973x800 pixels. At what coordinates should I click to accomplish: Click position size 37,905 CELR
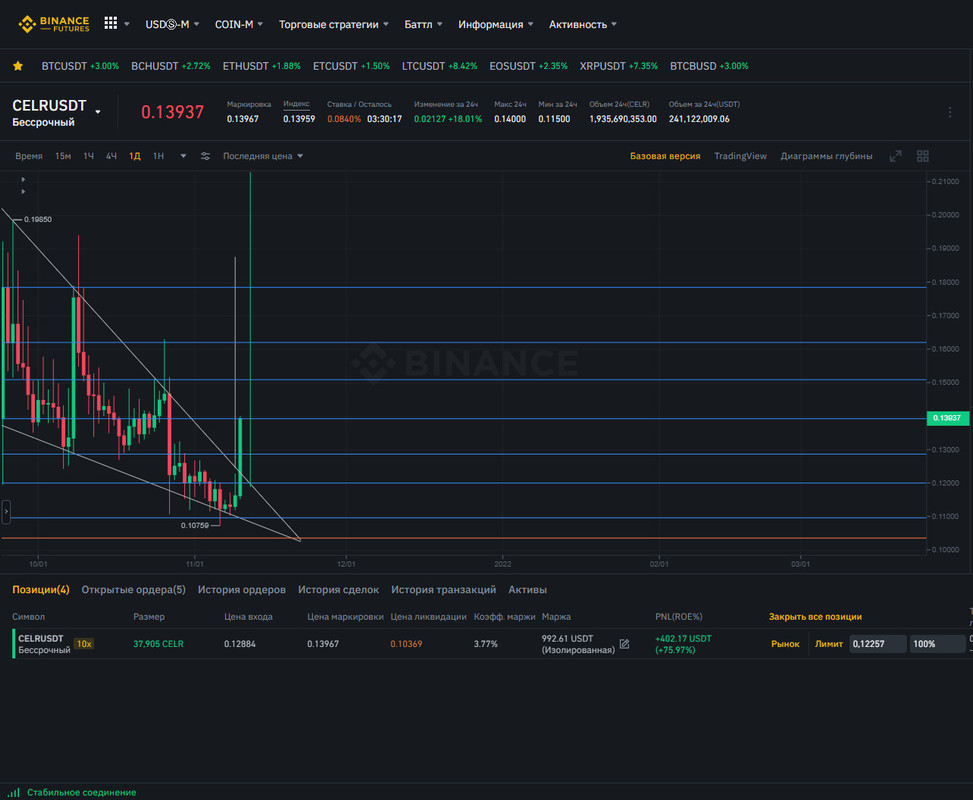pyautogui.click(x=158, y=644)
